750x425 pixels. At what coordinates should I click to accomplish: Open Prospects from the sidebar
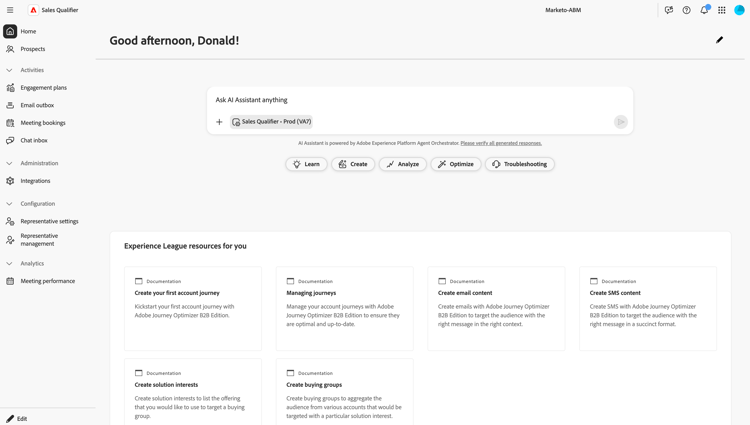point(33,49)
